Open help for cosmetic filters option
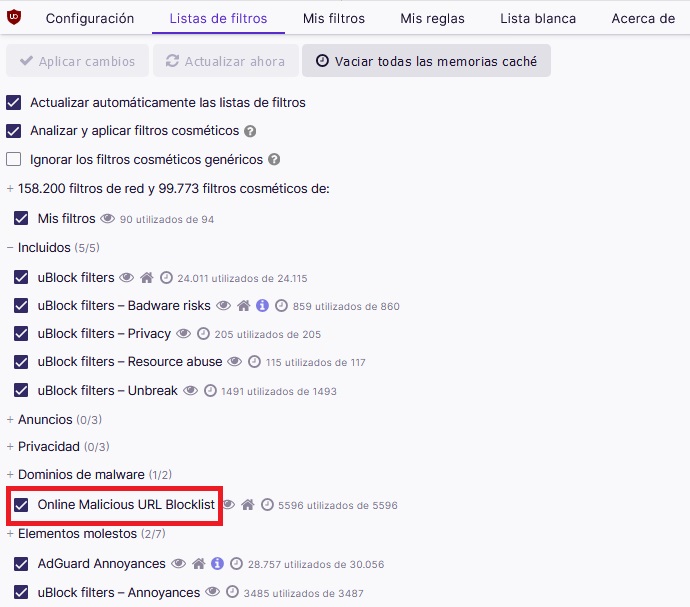This screenshot has width=690, height=607. (x=250, y=131)
